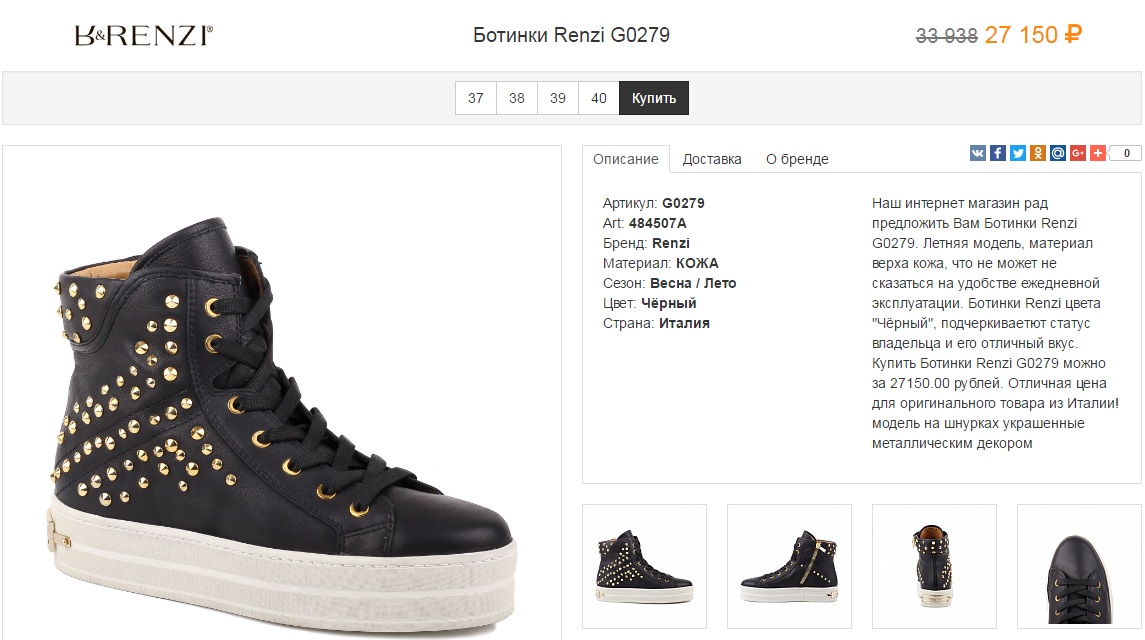Image resolution: width=1145 pixels, height=640 pixels.
Task: Select shoe size 38
Action: pos(517,98)
